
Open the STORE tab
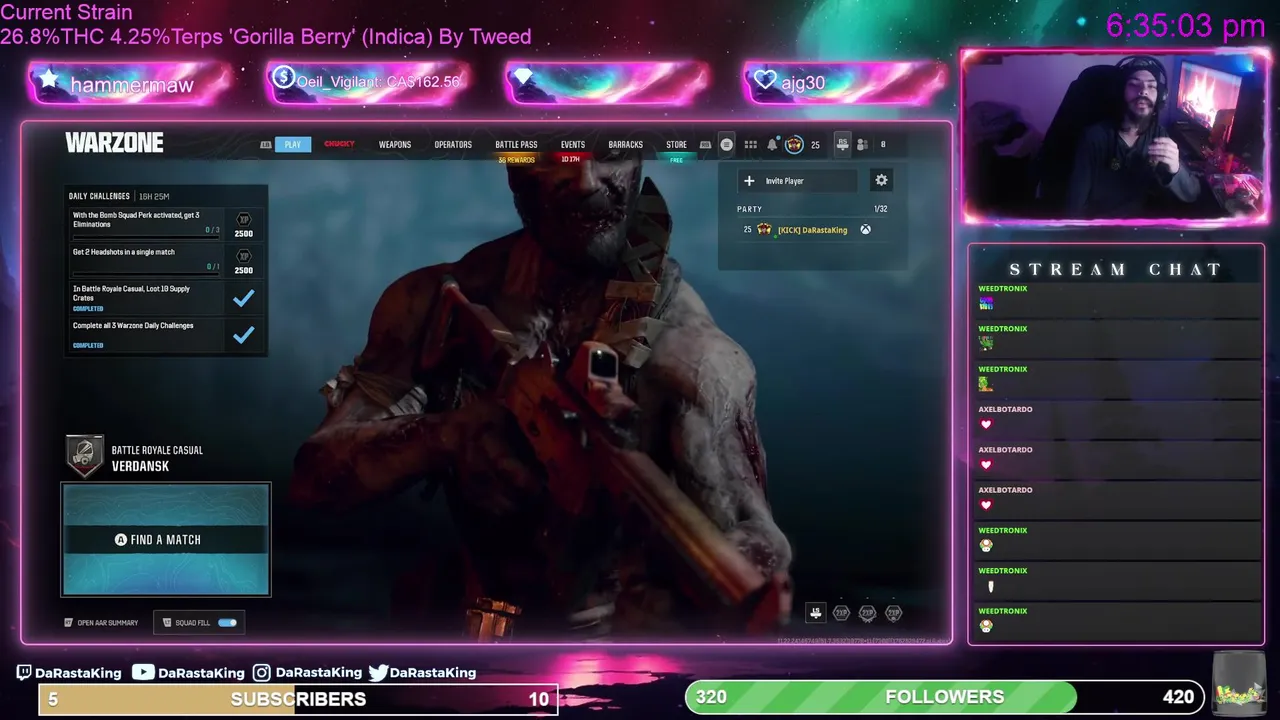click(677, 145)
